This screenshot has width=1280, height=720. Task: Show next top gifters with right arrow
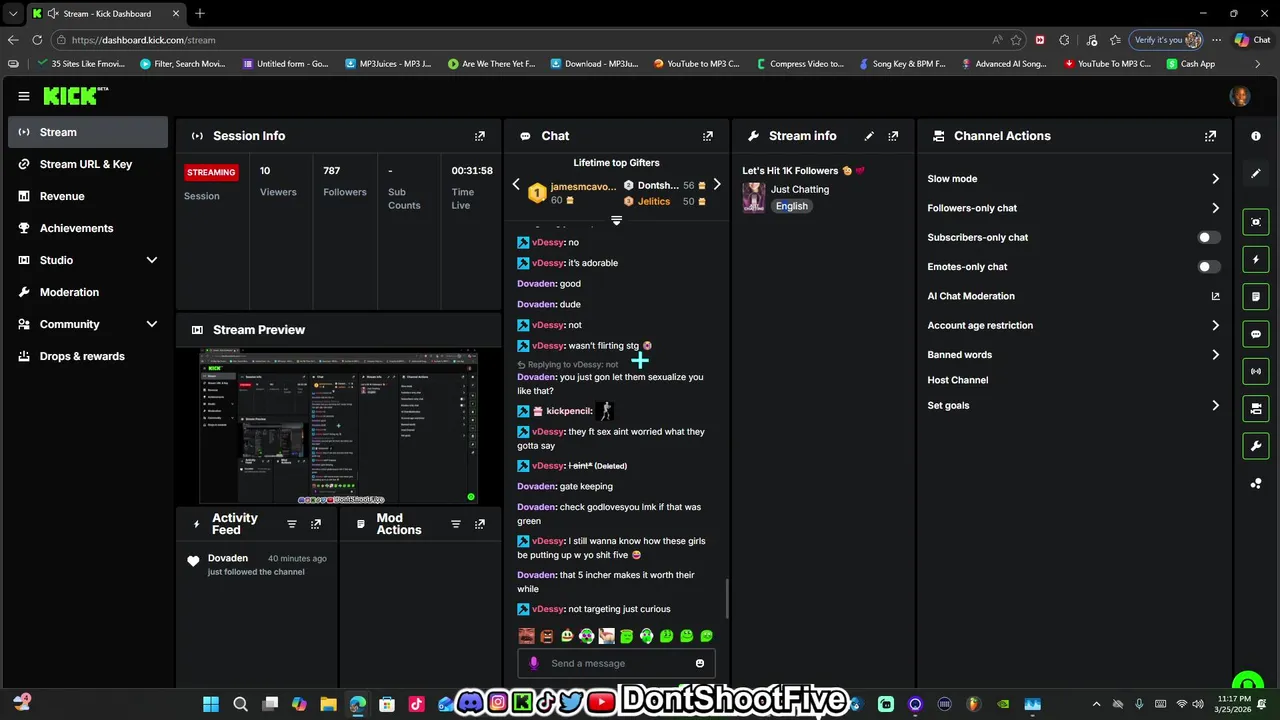click(716, 185)
